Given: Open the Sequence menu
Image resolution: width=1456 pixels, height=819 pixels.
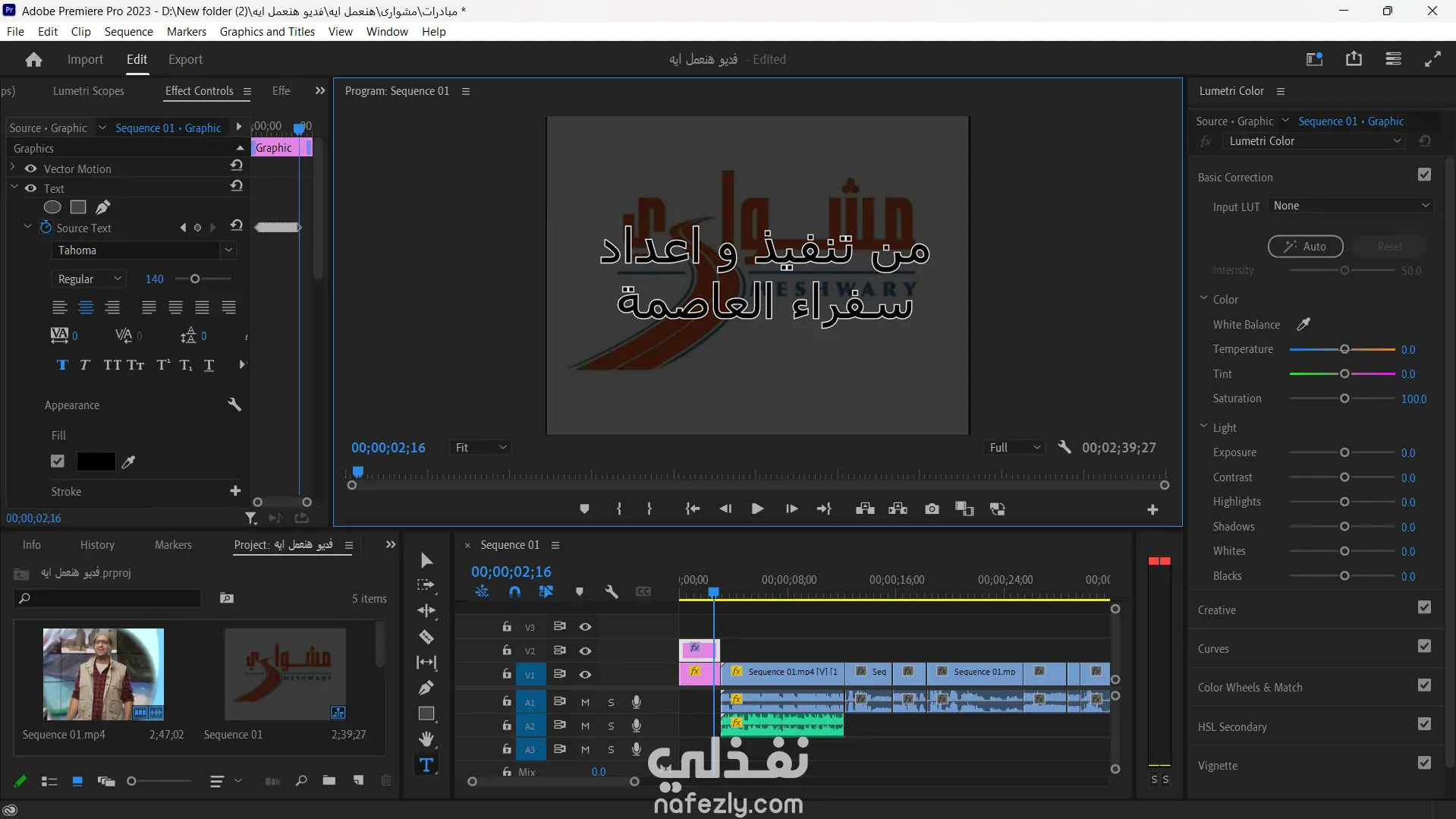Looking at the screenshot, I should pyautogui.click(x=129, y=32).
